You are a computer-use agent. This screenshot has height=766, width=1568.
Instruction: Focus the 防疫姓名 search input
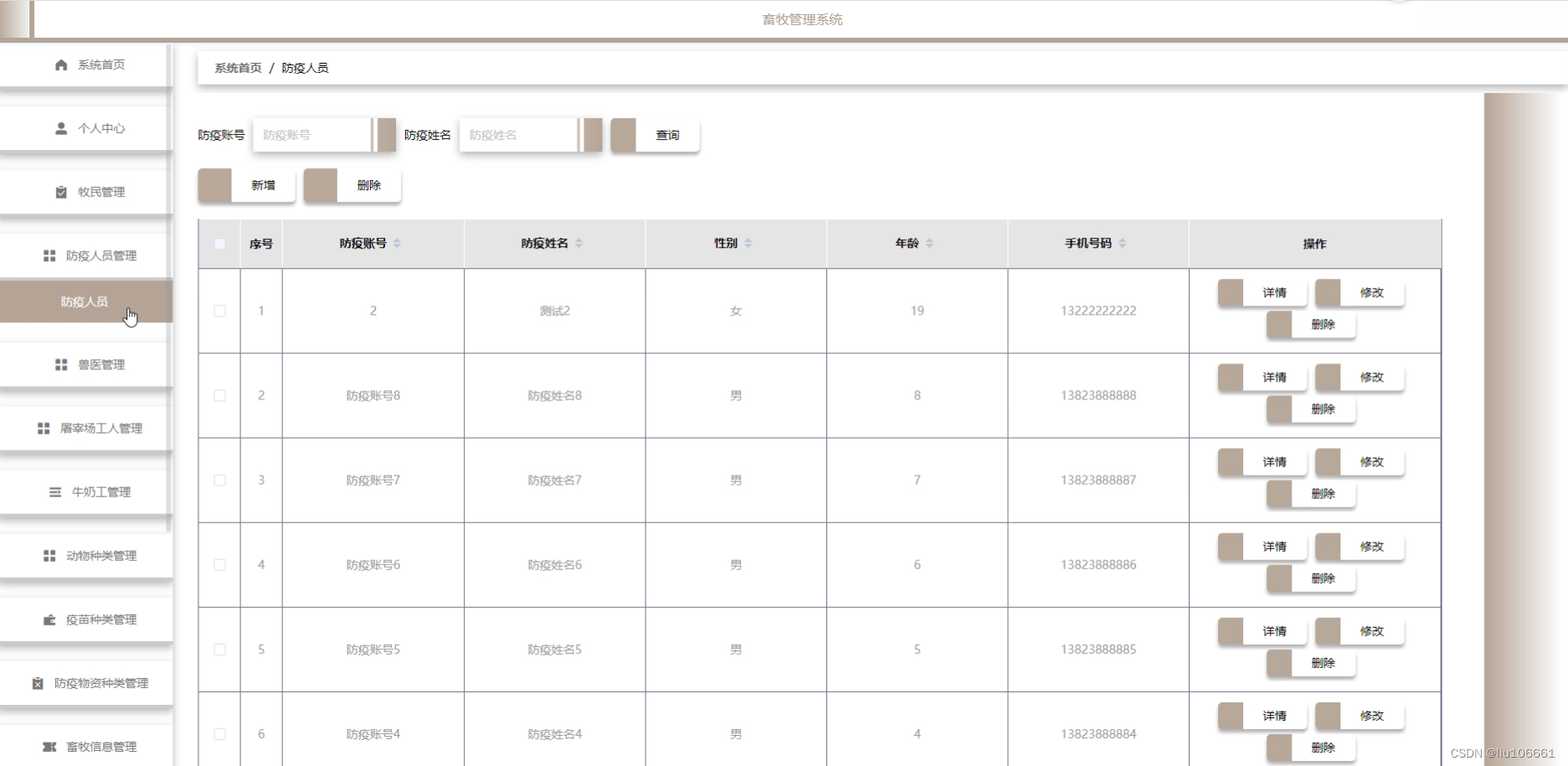[x=519, y=135]
